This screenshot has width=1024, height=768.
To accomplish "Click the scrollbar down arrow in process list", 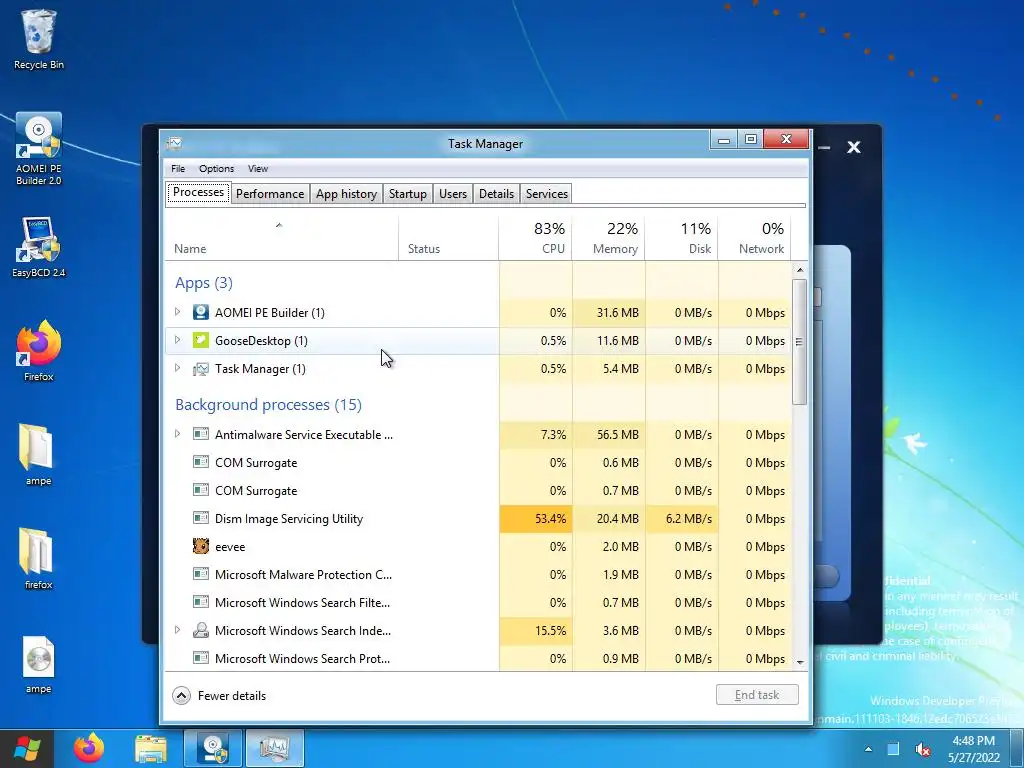I will pyautogui.click(x=800, y=662).
